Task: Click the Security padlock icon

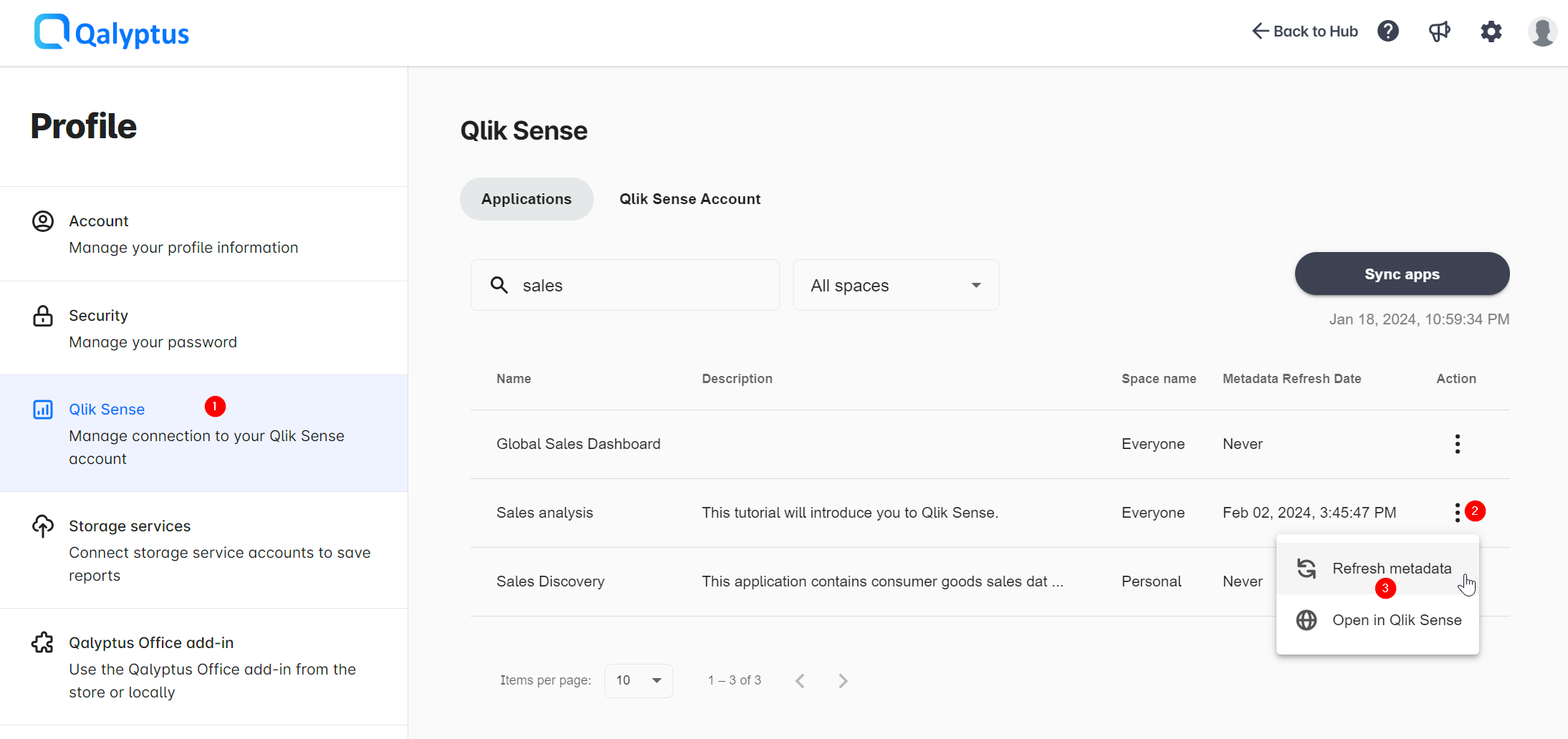Action: (x=42, y=316)
